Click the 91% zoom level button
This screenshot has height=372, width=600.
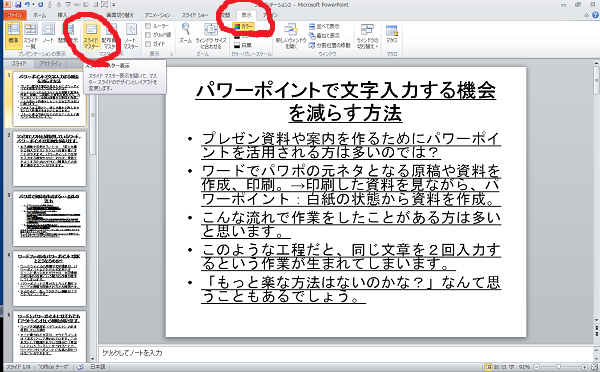(x=524, y=367)
